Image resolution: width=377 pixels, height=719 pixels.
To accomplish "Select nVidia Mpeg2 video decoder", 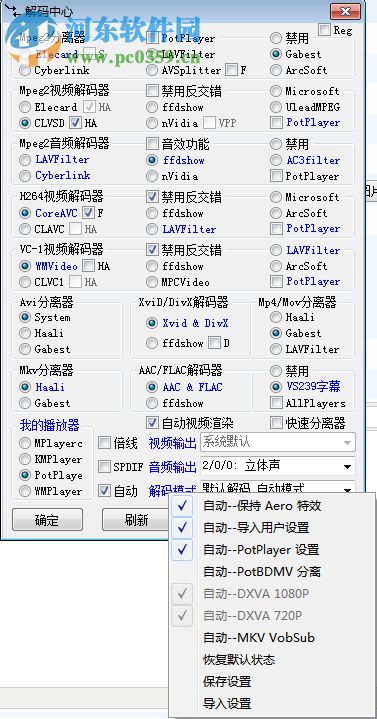I will (x=152, y=123).
